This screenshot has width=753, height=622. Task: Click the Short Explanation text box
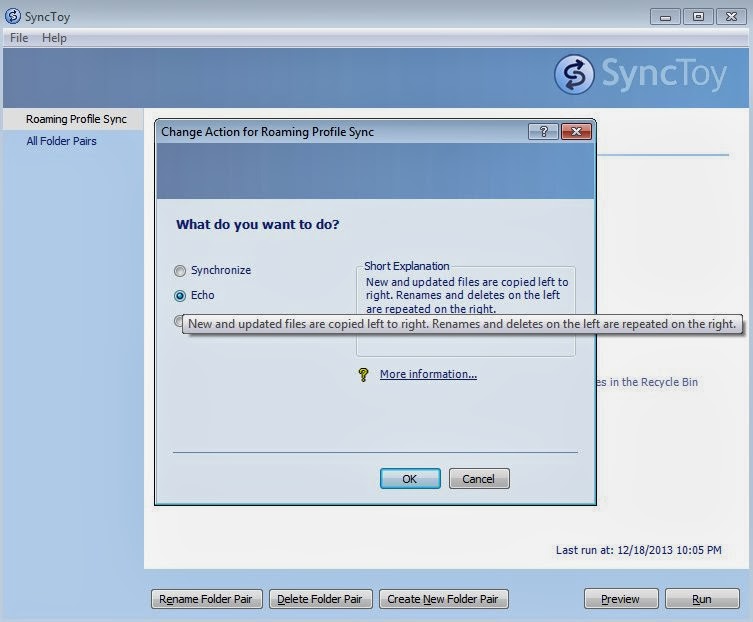click(465, 311)
